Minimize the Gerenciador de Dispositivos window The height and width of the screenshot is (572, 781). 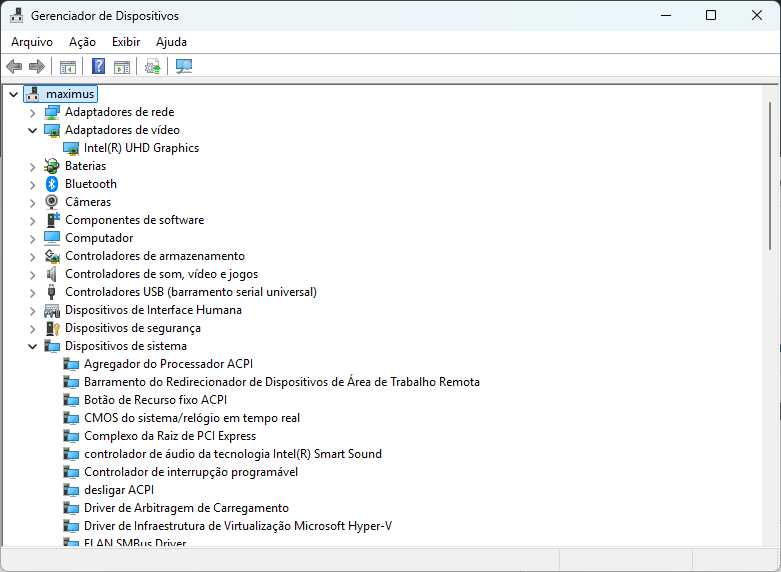point(666,15)
